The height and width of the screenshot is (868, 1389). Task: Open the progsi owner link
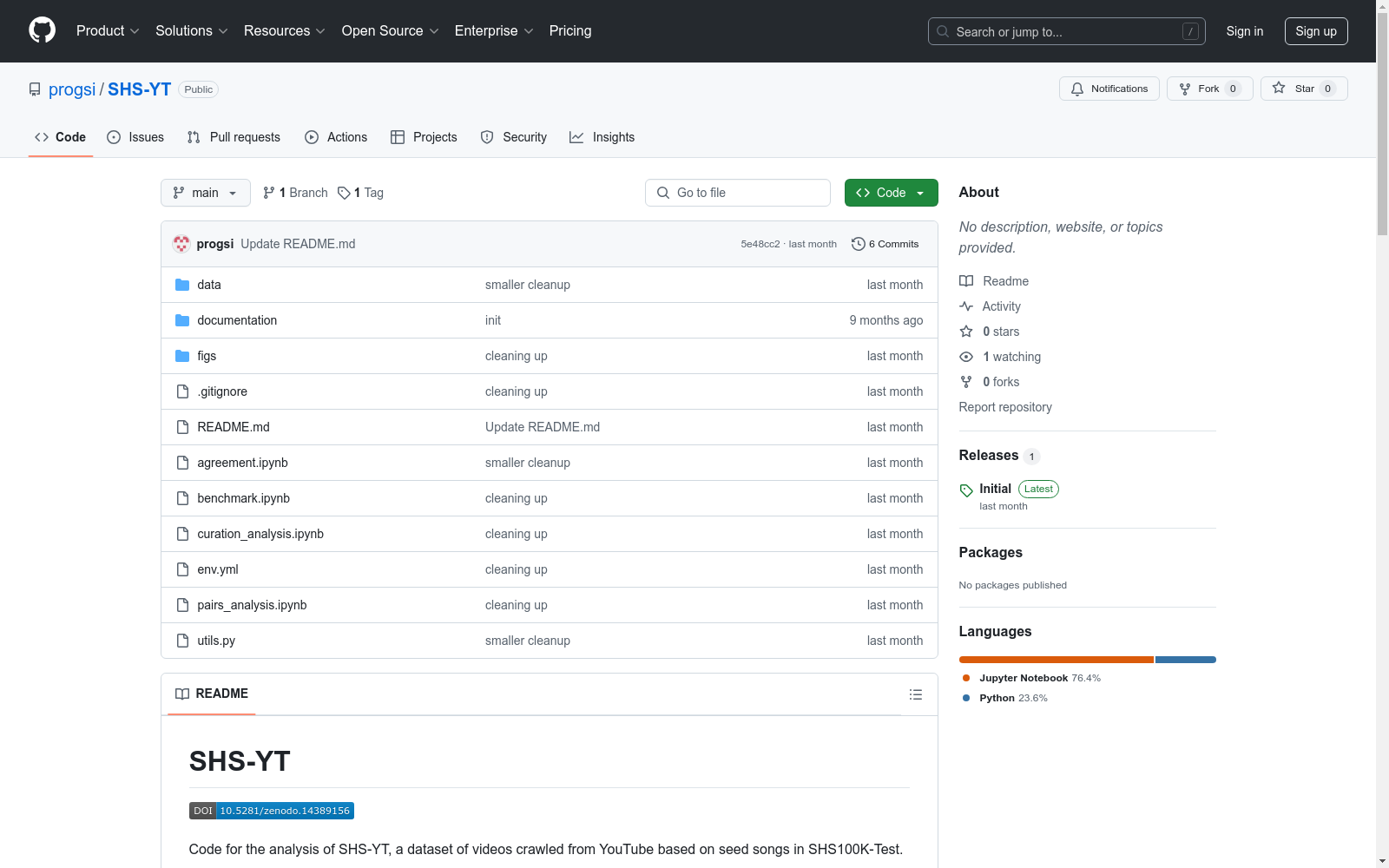(72, 89)
